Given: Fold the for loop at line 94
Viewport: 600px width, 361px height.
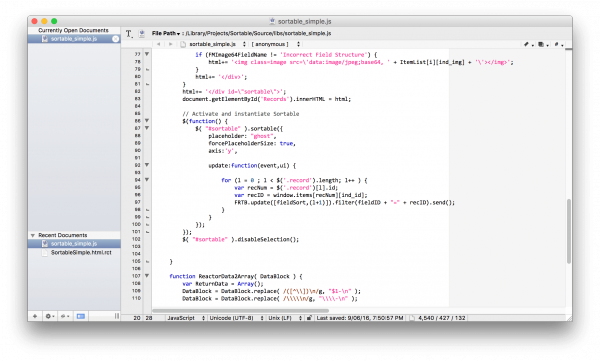Looking at the screenshot, I should [x=147, y=180].
